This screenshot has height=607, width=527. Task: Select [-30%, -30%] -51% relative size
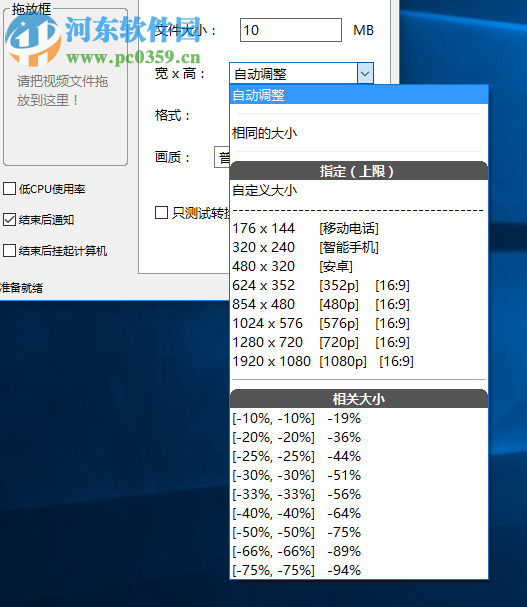pos(359,475)
